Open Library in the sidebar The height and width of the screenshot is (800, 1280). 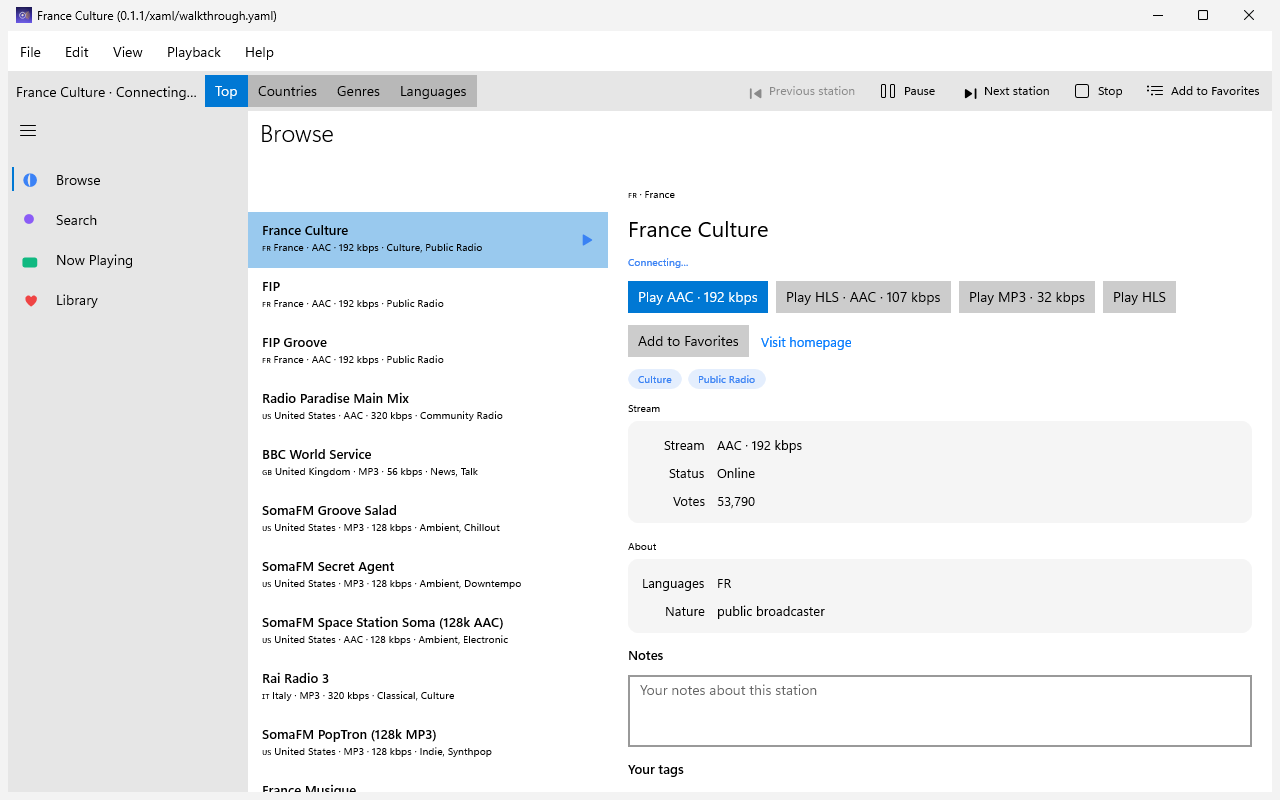point(128,300)
